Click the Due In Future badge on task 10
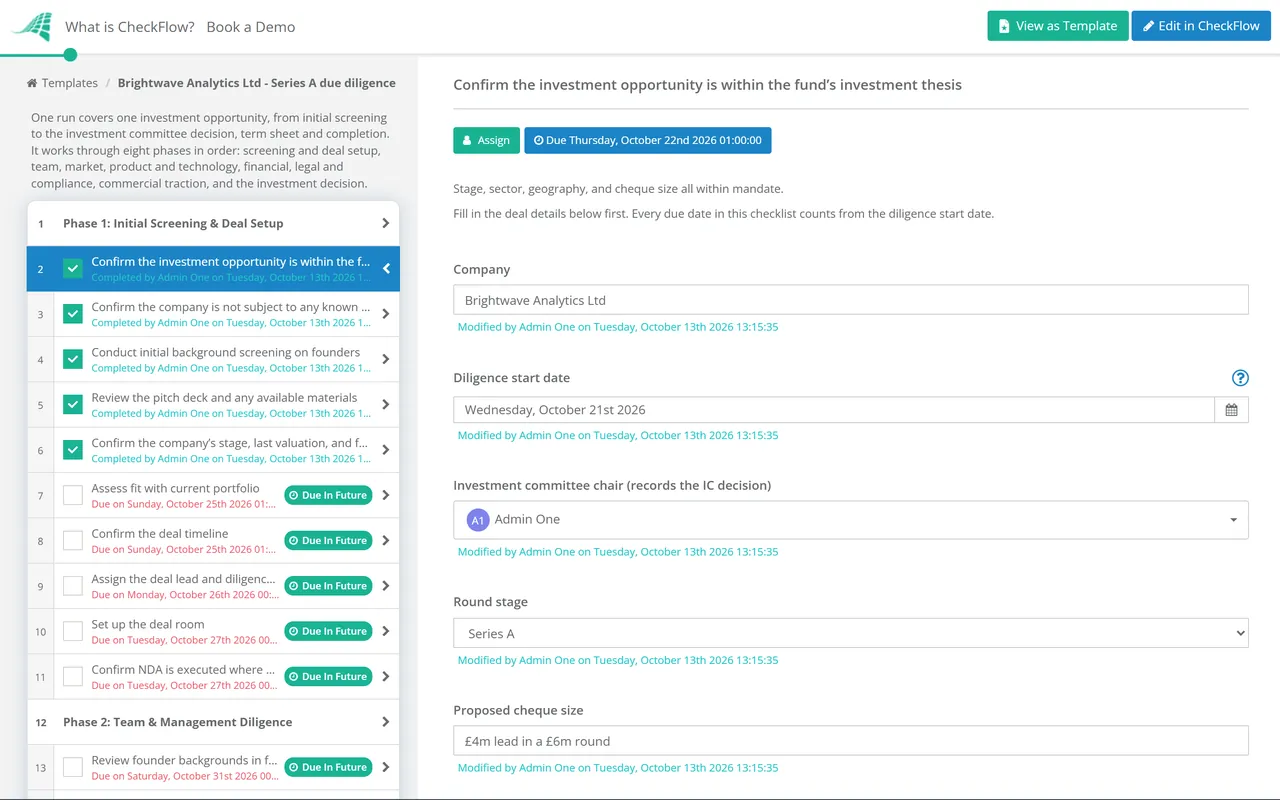Screen dimensions: 1280x800 tap(328, 631)
